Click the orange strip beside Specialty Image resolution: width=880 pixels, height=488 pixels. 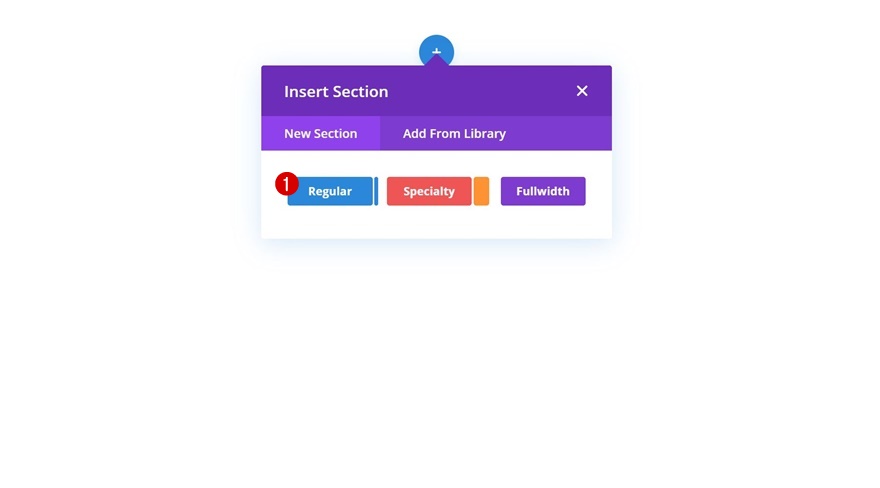click(x=481, y=191)
